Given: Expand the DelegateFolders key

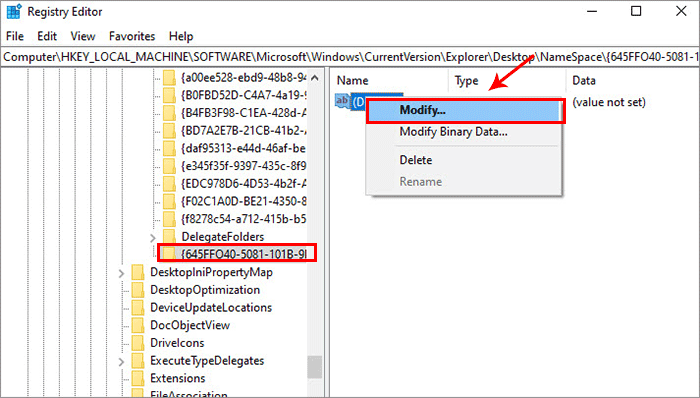Looking at the screenshot, I should click(153, 237).
